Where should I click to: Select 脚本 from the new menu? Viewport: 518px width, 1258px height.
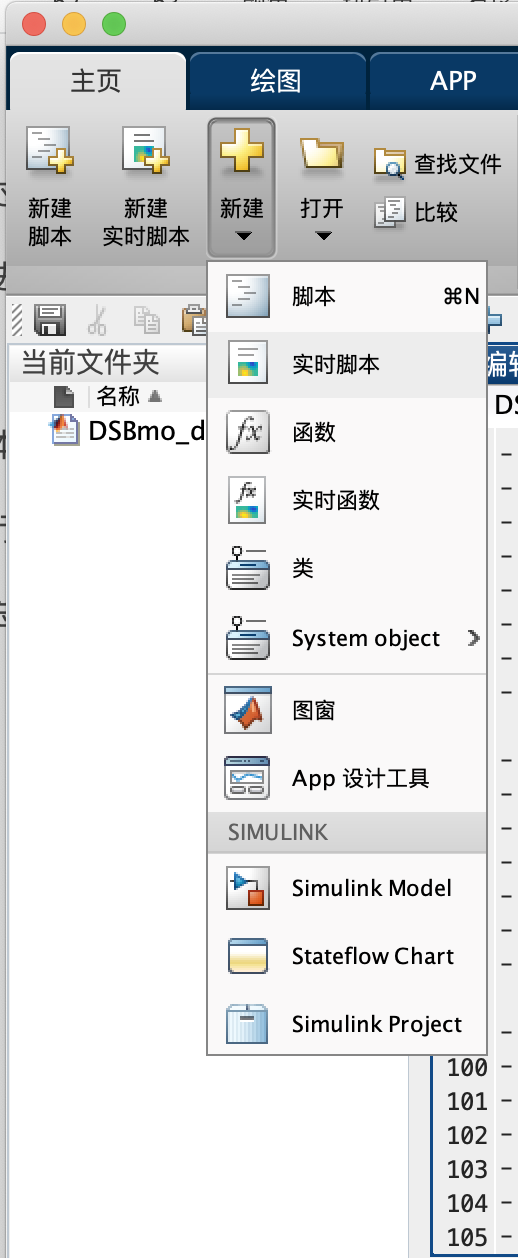(x=347, y=297)
